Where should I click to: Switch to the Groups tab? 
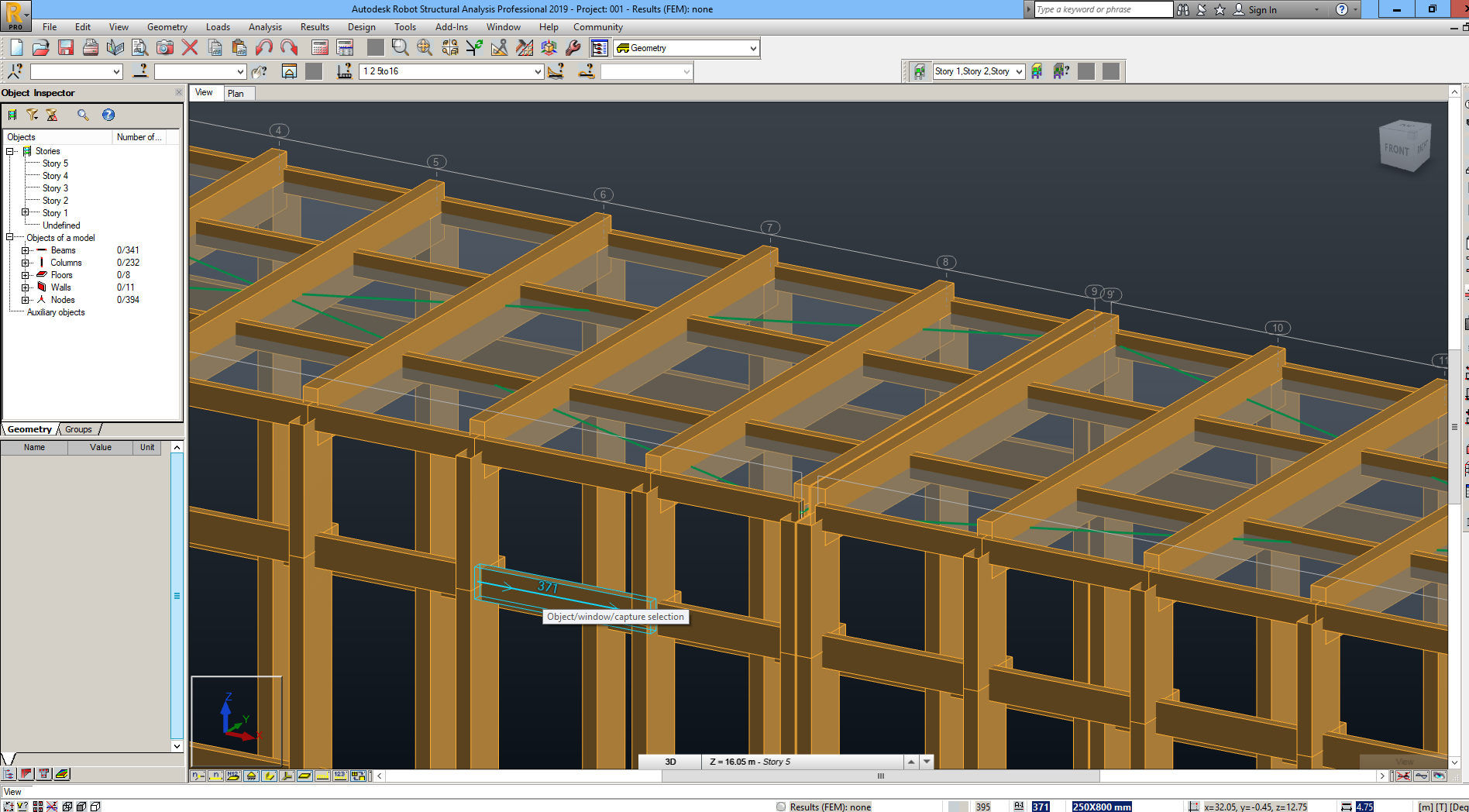coord(78,429)
